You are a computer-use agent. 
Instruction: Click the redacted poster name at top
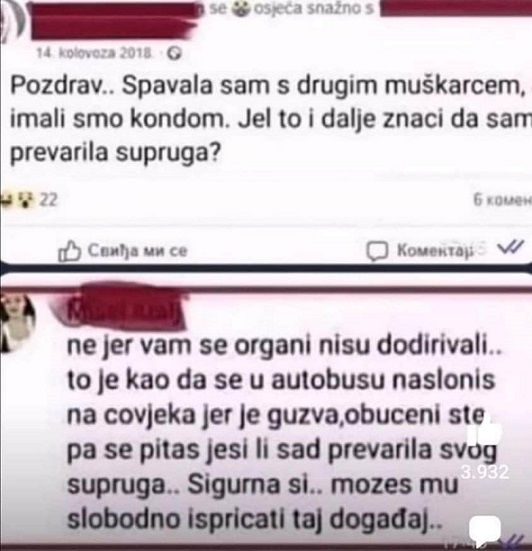coord(114,20)
